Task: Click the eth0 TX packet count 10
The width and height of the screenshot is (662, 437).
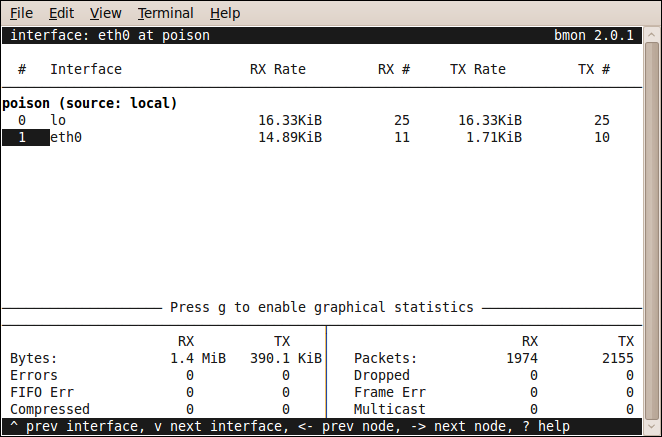Action: click(602, 137)
